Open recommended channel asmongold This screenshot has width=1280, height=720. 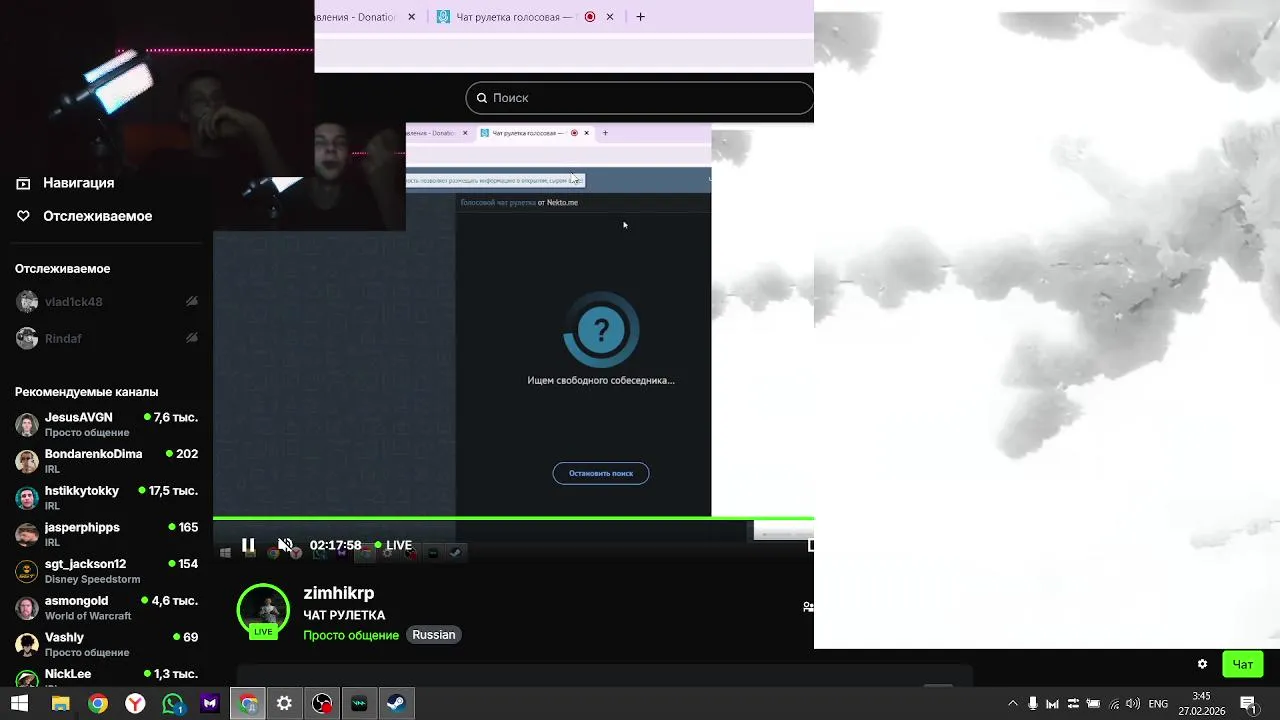(107, 608)
